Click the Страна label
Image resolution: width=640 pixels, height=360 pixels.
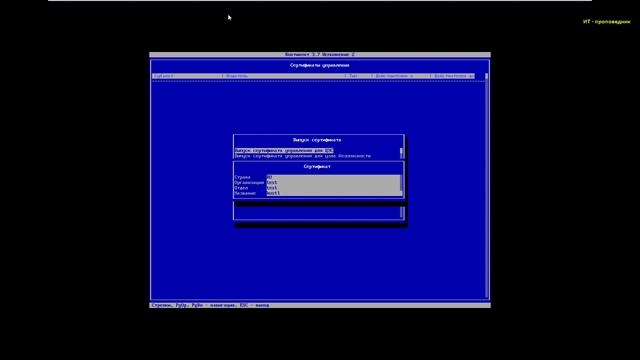[x=242, y=177]
